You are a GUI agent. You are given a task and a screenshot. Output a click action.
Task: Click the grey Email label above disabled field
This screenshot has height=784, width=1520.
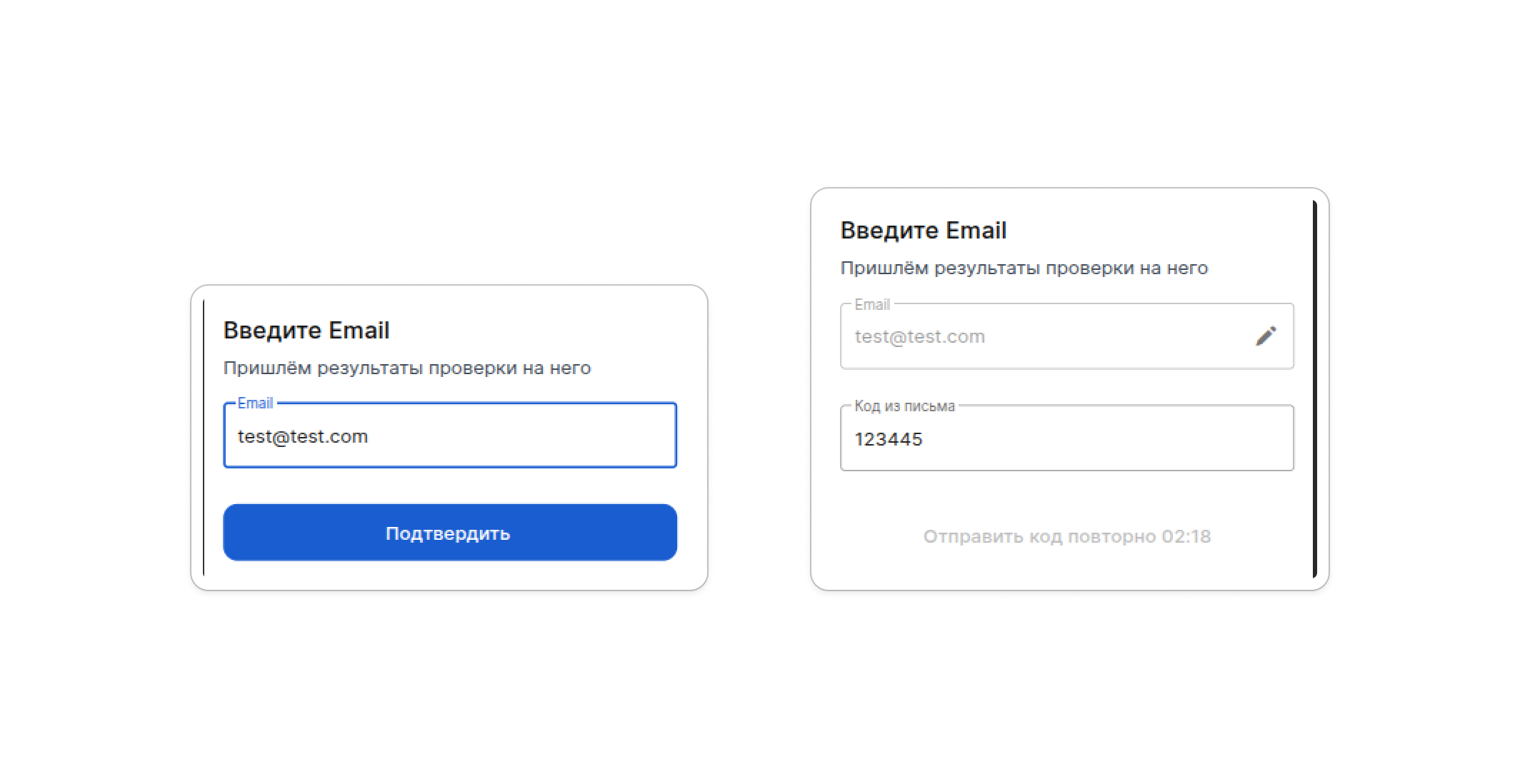point(872,305)
